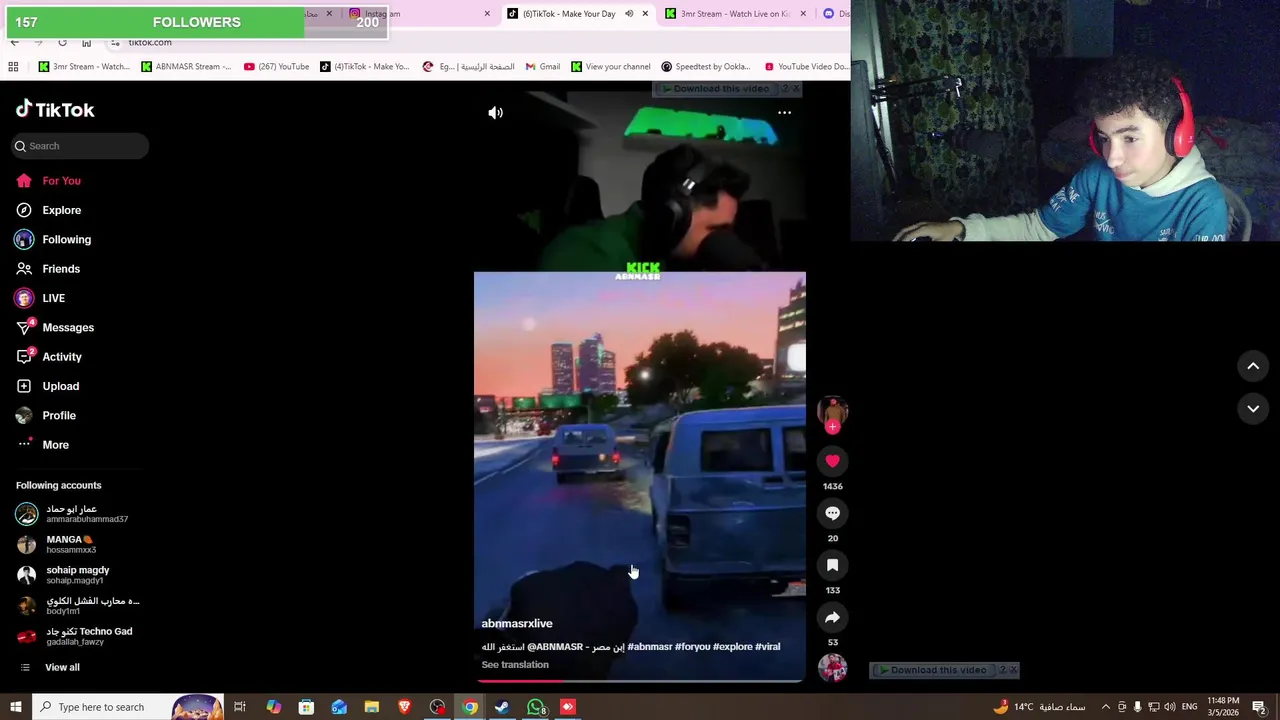Open the Speedtest by Ookla bookmark

[706, 67]
